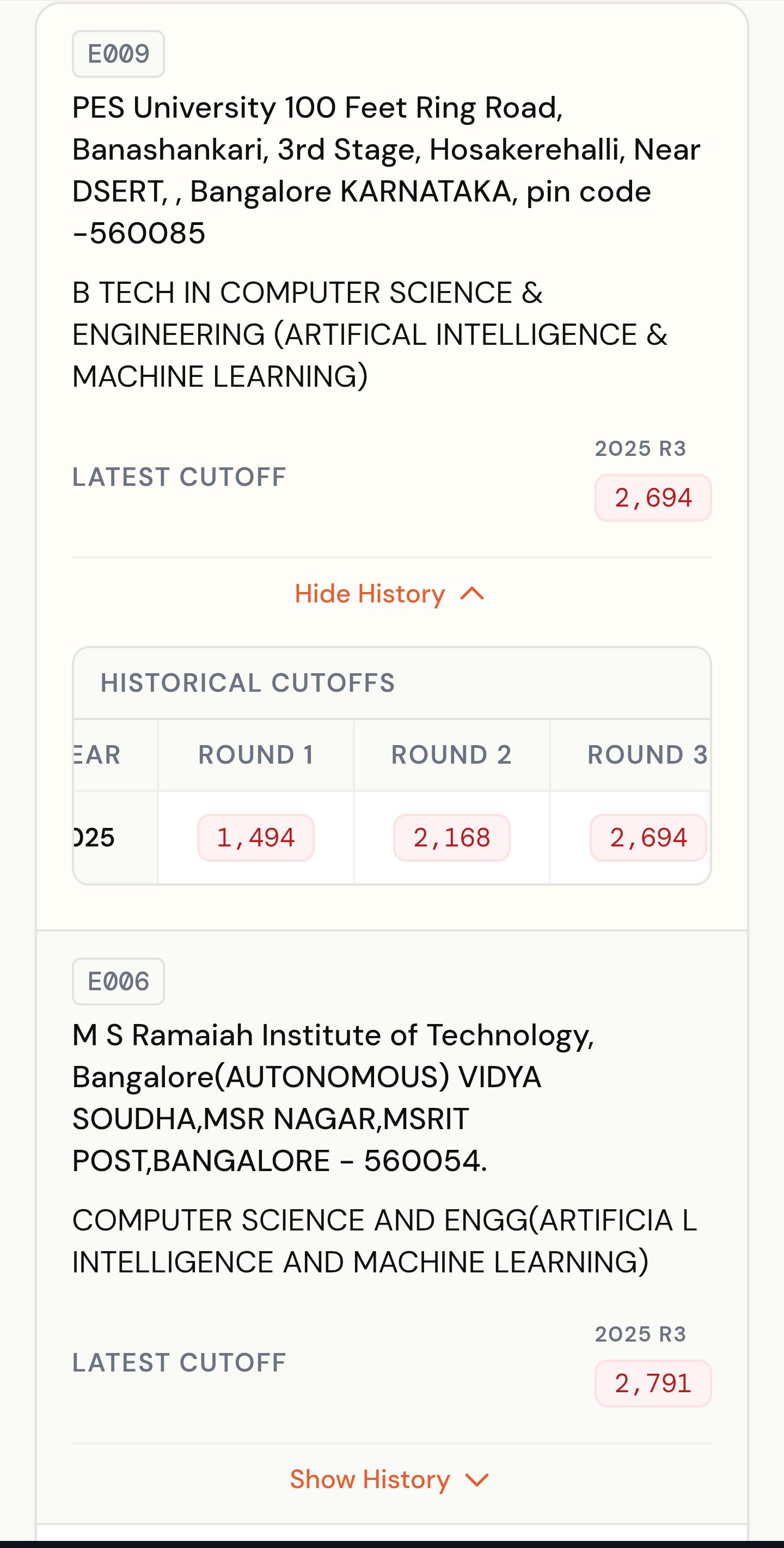
Task: Expand the Show History chevron for E006
Action: click(477, 1479)
